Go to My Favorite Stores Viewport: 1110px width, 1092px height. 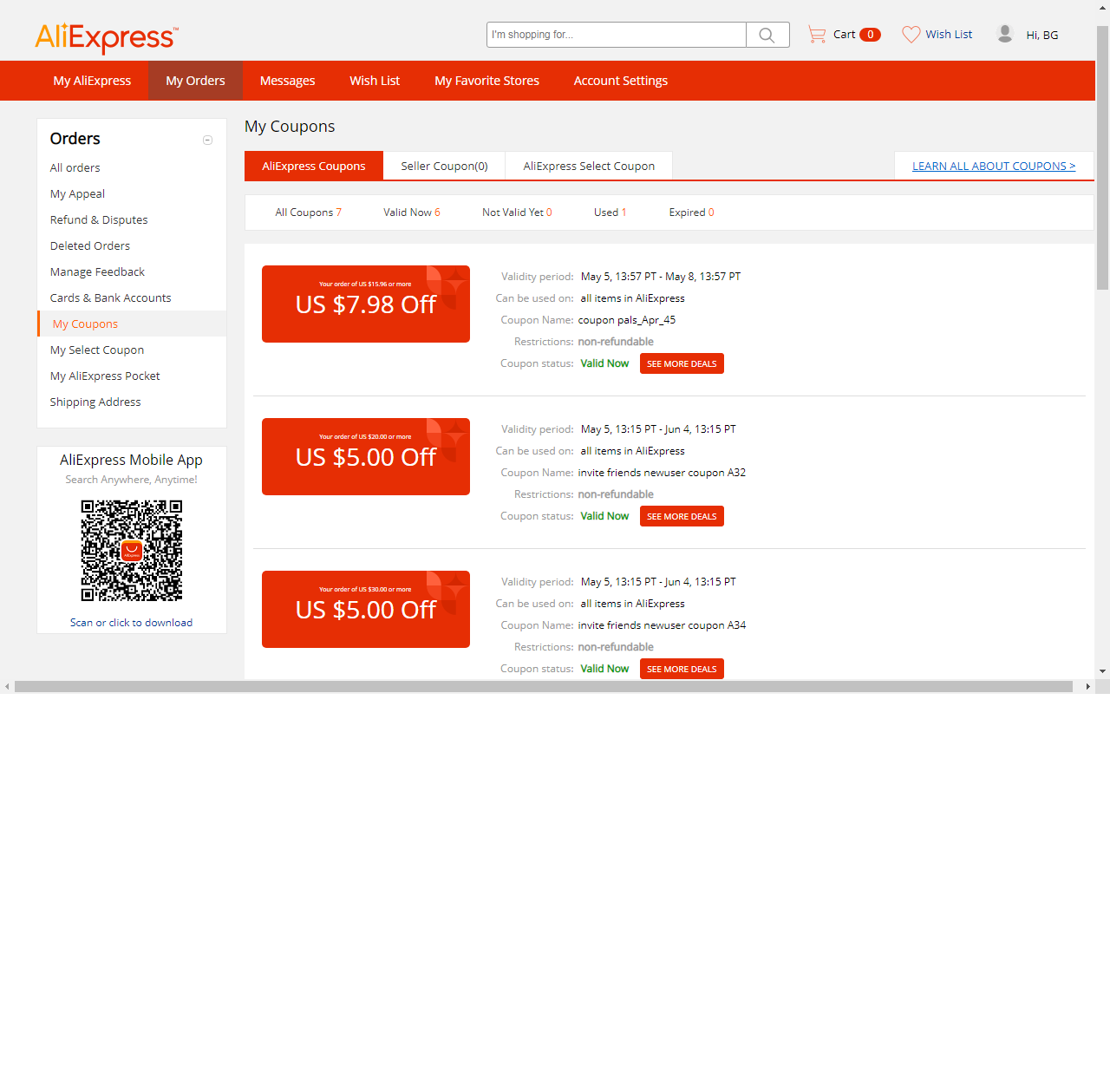486,81
